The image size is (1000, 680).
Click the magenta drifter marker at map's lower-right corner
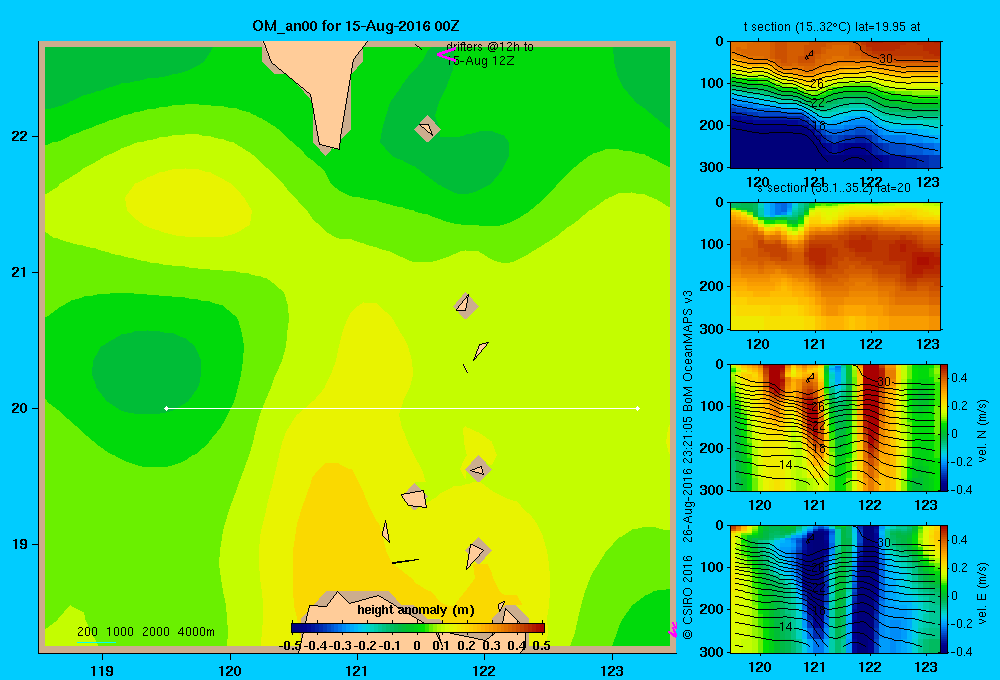coord(673,630)
